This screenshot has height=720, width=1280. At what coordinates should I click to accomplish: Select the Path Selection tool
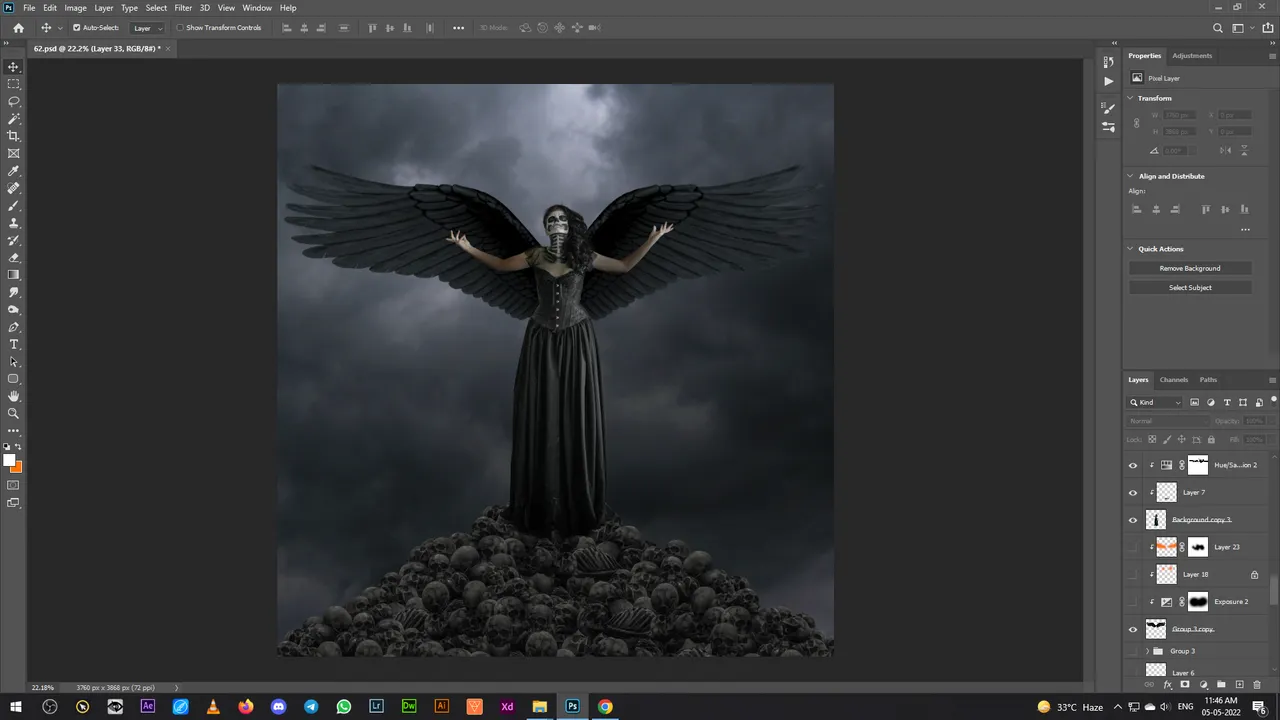(14, 361)
